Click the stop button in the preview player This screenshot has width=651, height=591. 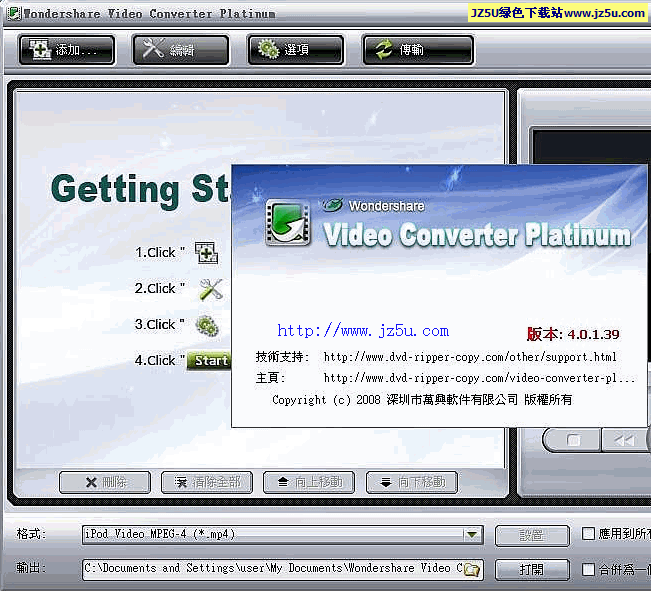click(573, 440)
